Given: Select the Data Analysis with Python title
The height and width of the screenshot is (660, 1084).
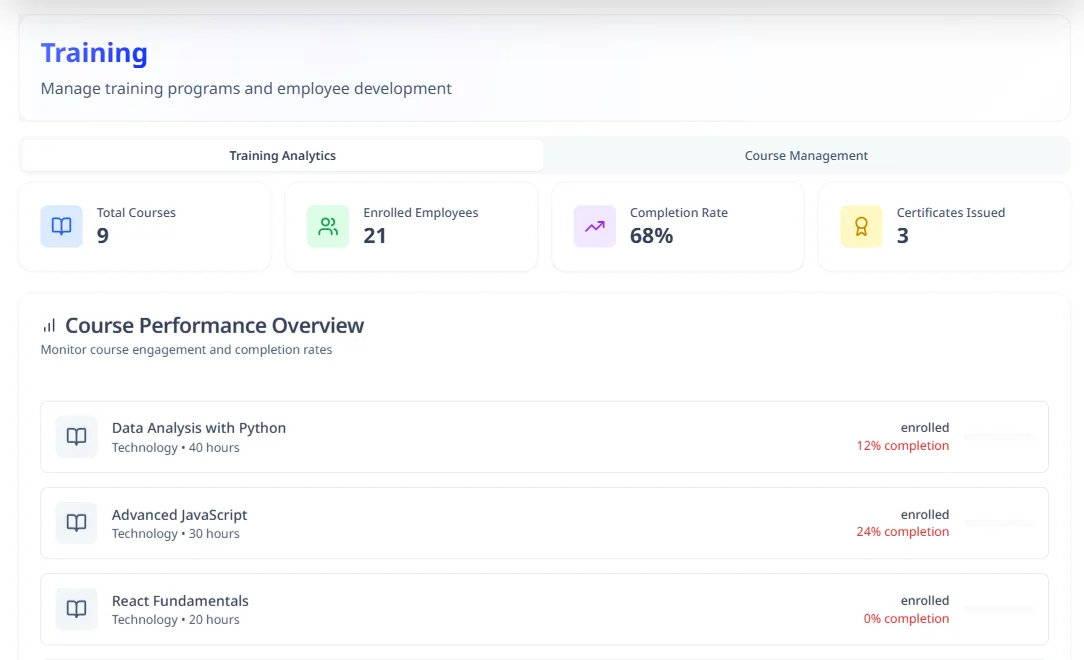Looking at the screenshot, I should 199,428.
